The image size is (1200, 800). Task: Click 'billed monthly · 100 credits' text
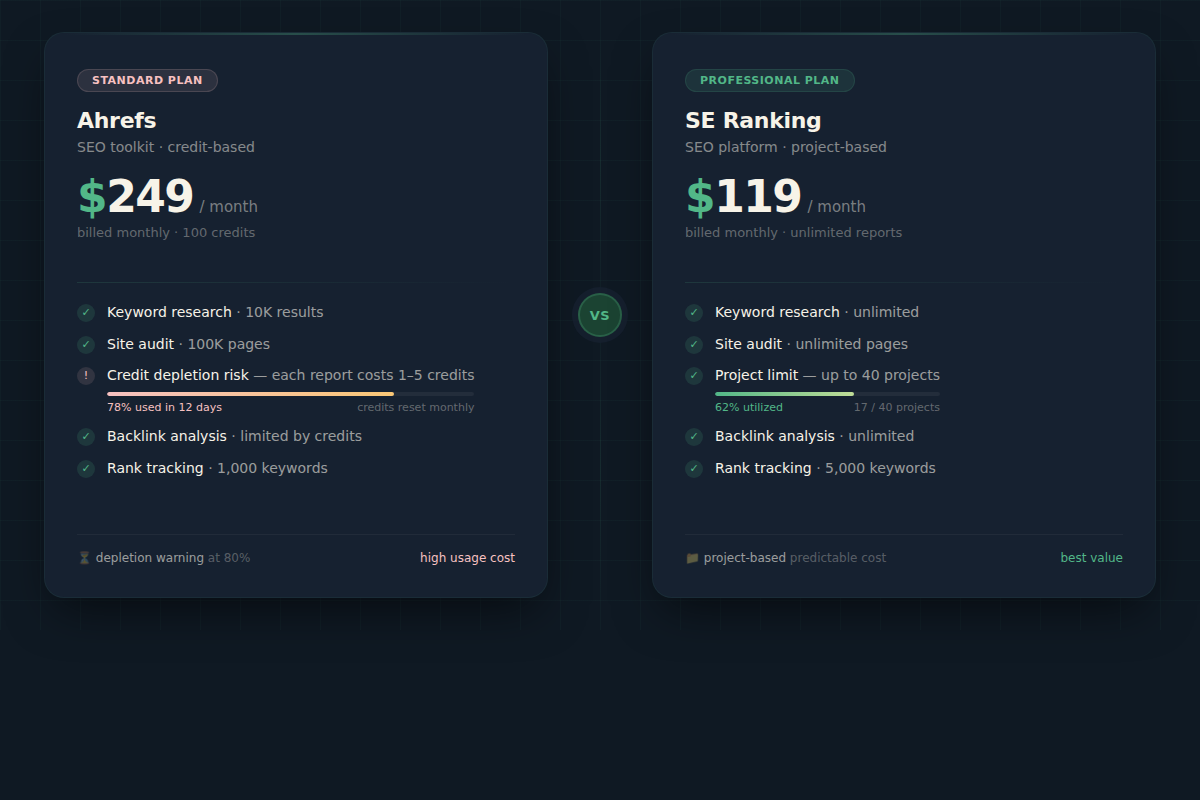(166, 233)
